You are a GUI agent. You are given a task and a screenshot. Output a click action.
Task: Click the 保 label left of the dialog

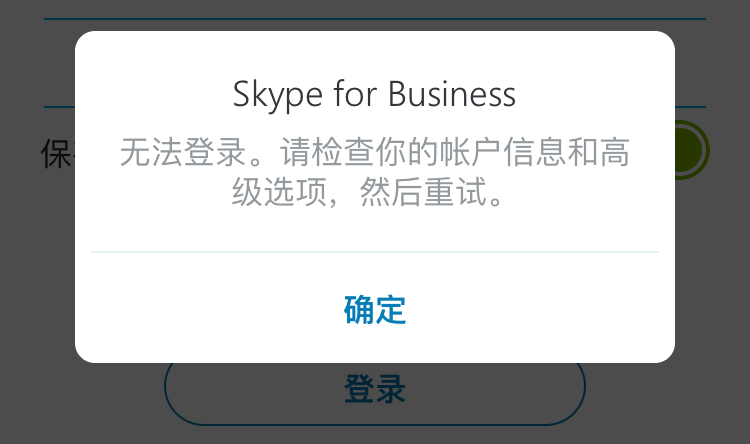pyautogui.click(x=56, y=153)
